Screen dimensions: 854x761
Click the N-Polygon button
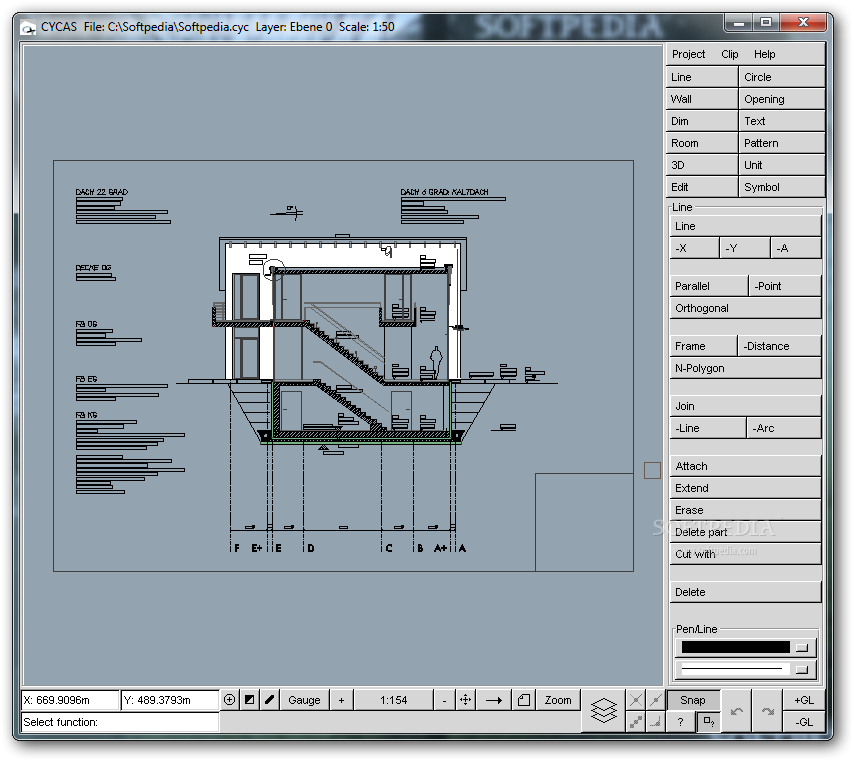745,368
